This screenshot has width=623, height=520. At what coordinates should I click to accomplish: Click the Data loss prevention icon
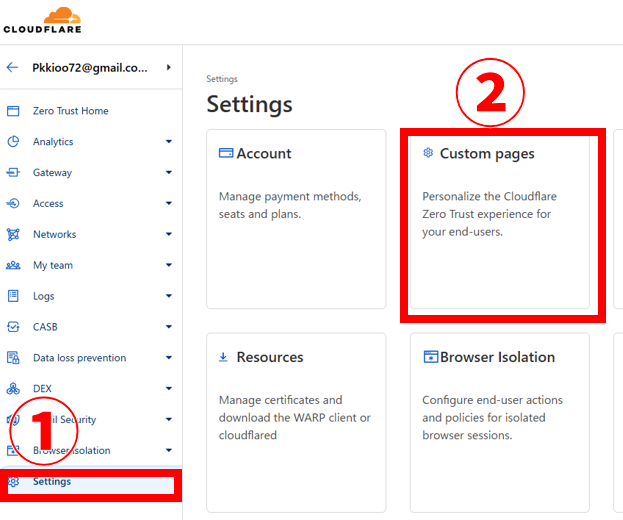click(13, 358)
